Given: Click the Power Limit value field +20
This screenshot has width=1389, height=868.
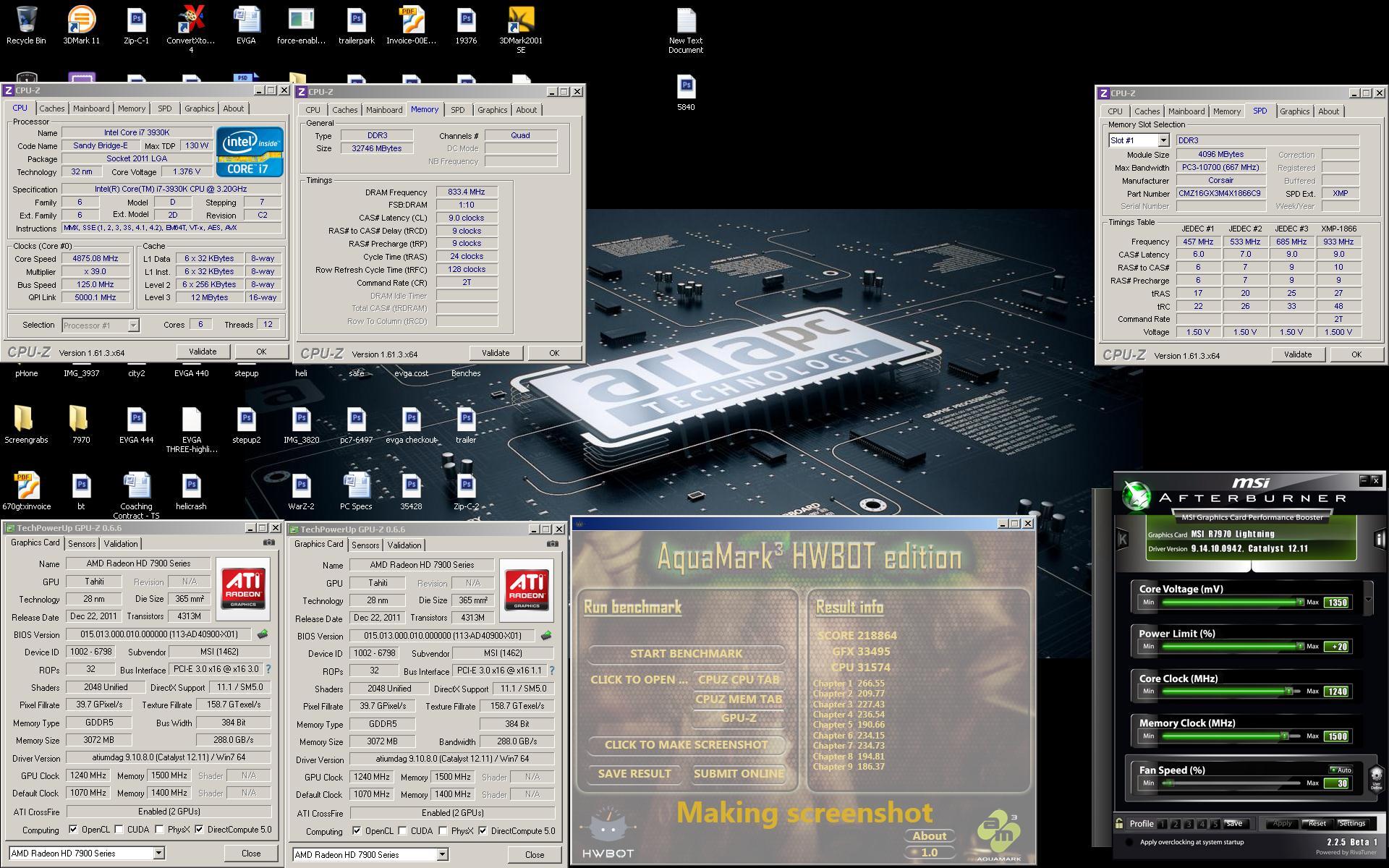Looking at the screenshot, I should (1336, 647).
